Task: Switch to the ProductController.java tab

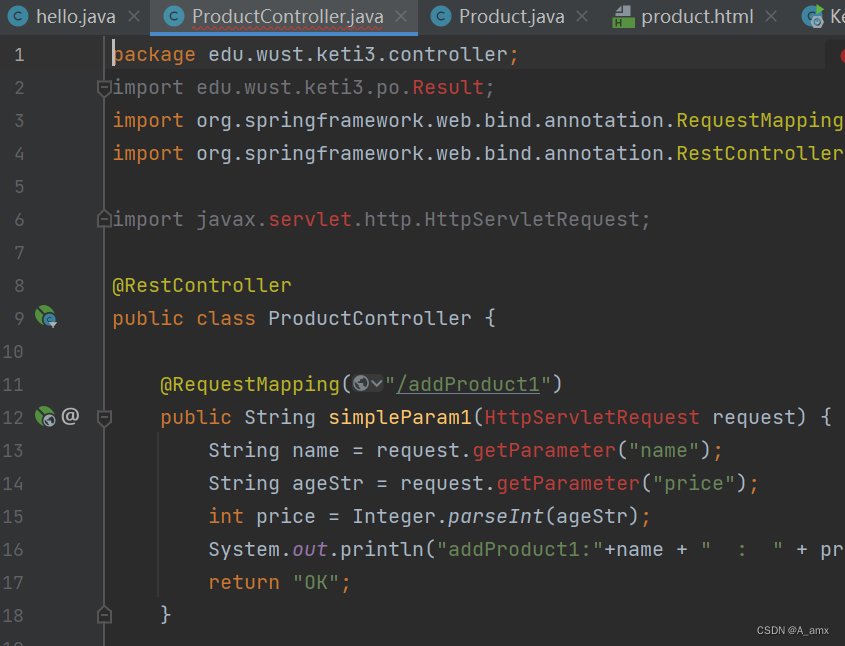Action: tap(284, 17)
